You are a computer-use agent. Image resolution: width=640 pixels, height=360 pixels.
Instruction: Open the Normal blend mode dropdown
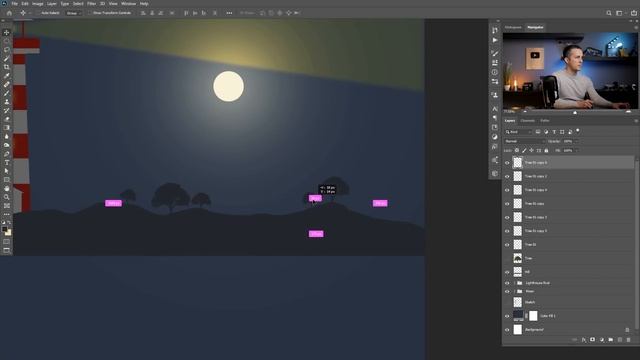[x=524, y=141]
